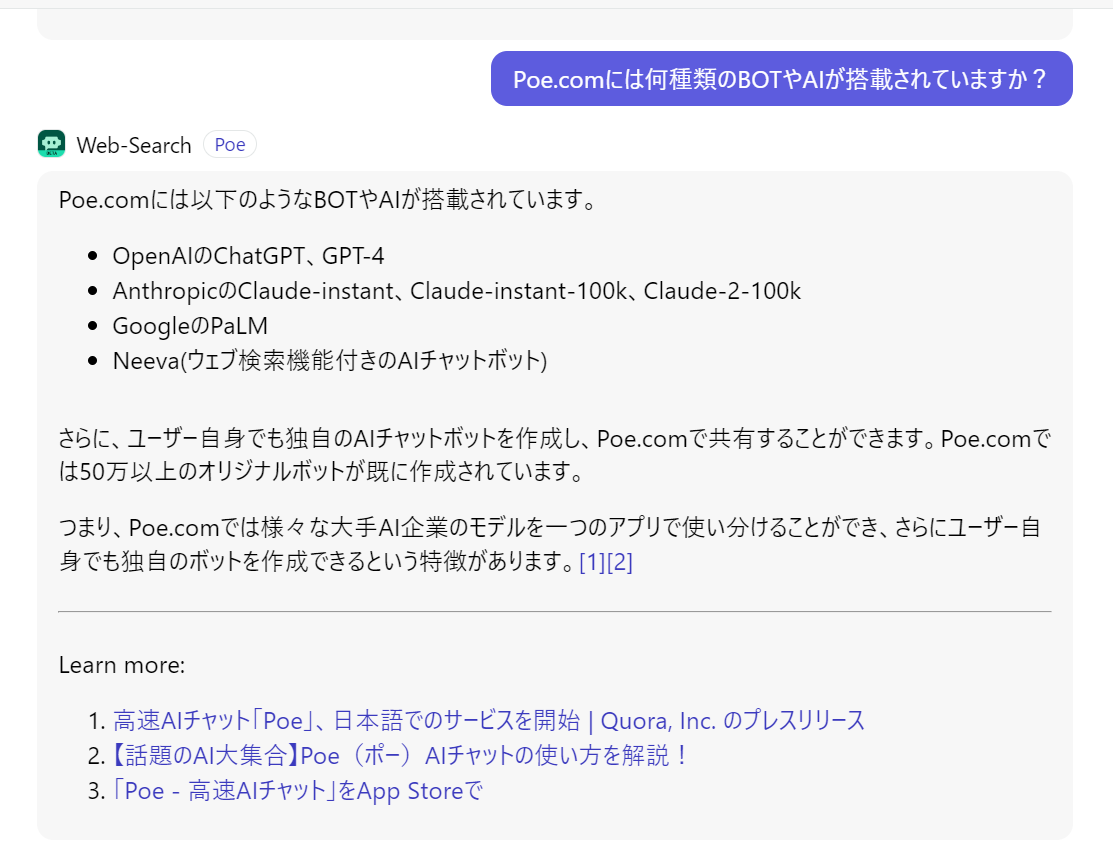Click the Anthropic Claude-instant bullet item

coord(456,291)
